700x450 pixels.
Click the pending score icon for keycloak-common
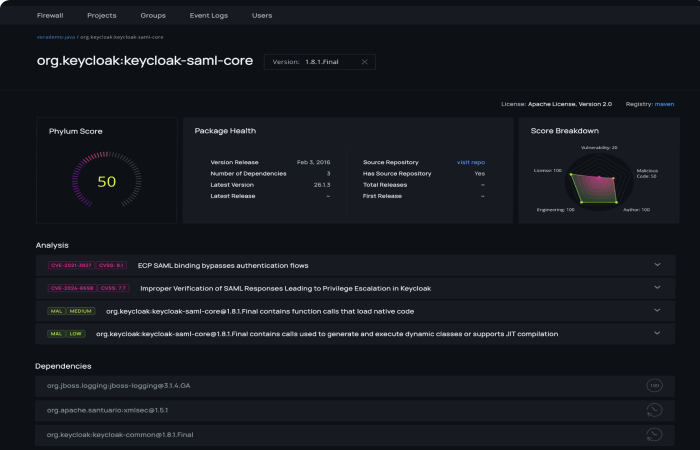click(654, 435)
